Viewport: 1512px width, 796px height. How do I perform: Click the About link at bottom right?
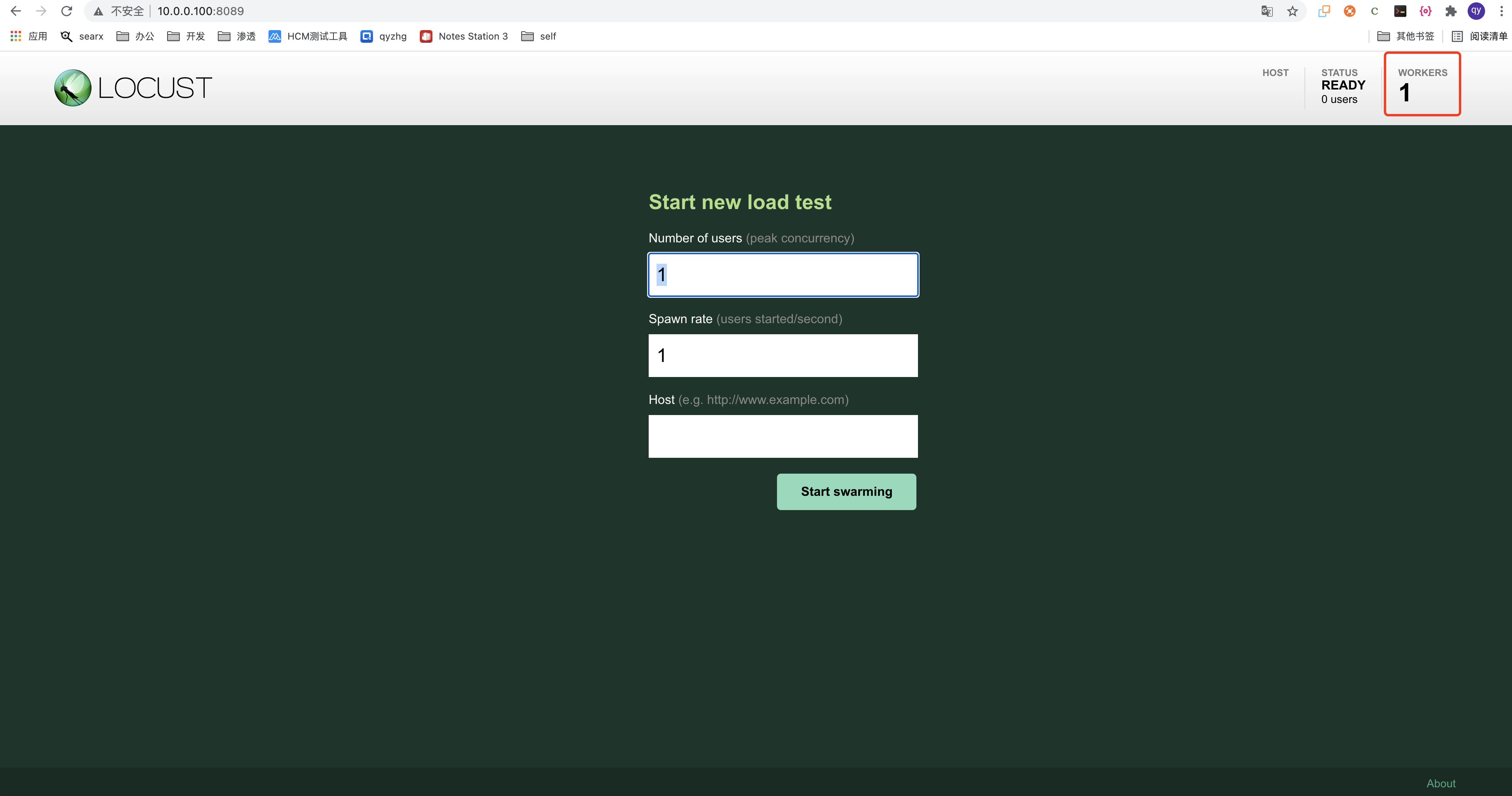pyautogui.click(x=1441, y=782)
